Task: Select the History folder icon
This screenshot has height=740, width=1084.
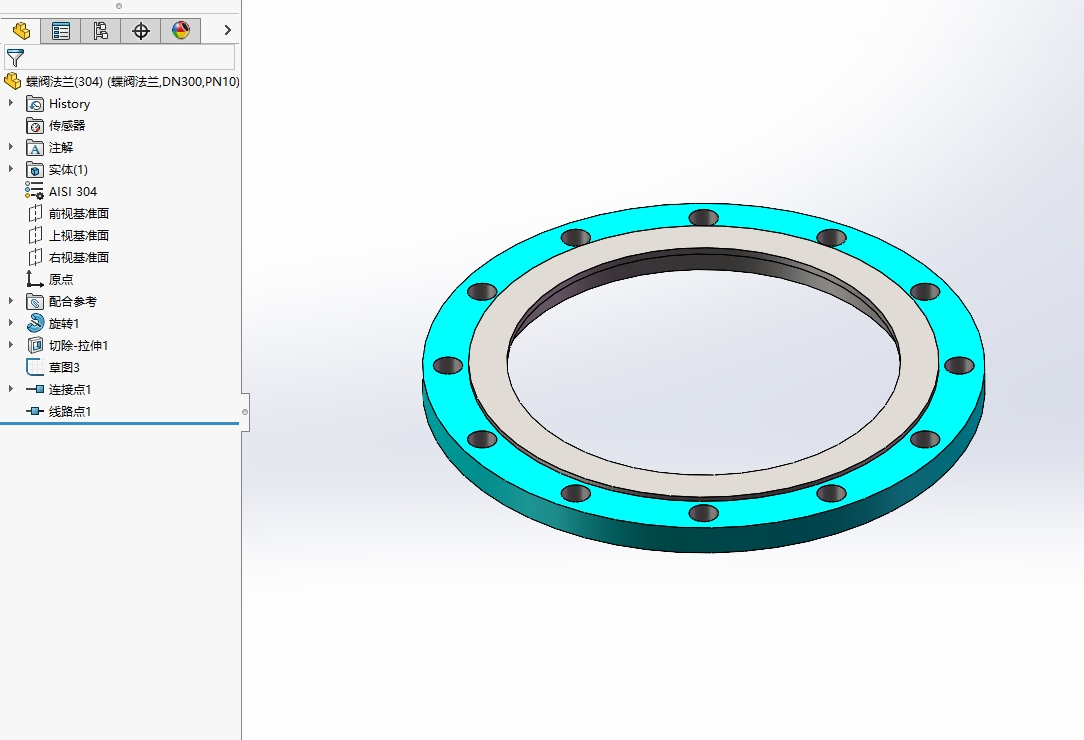Action: [35, 104]
